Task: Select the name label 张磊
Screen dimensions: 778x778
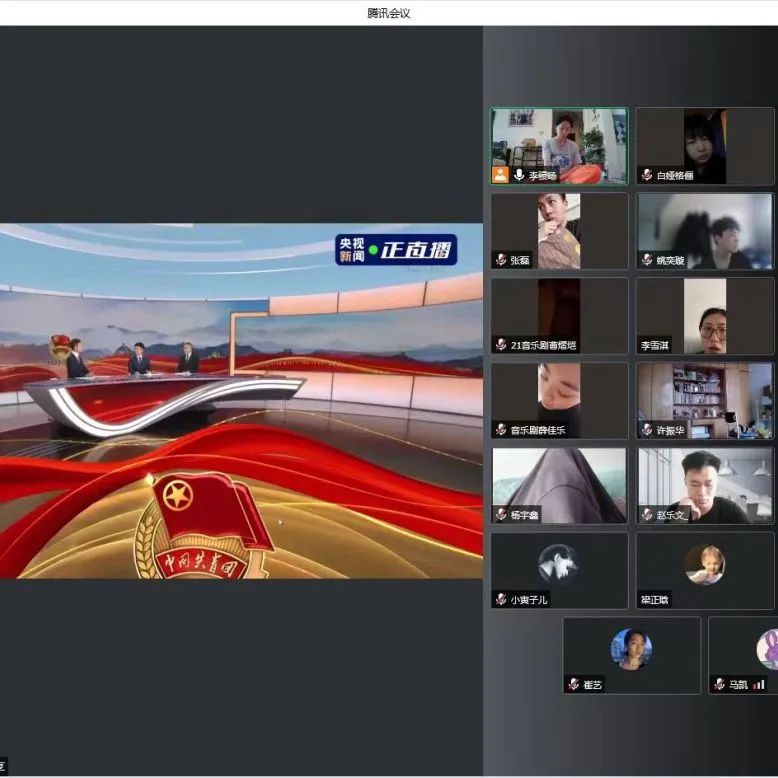Action: pos(520,260)
